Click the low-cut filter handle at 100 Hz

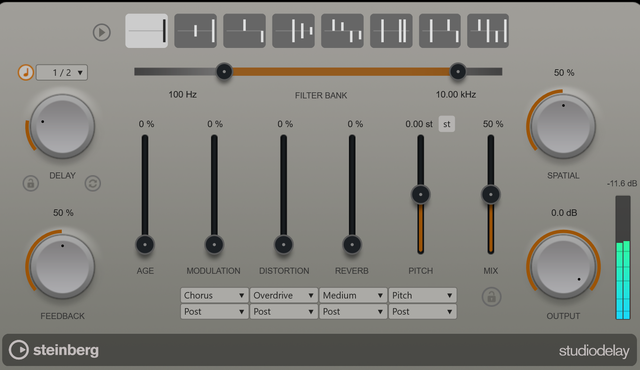224,72
